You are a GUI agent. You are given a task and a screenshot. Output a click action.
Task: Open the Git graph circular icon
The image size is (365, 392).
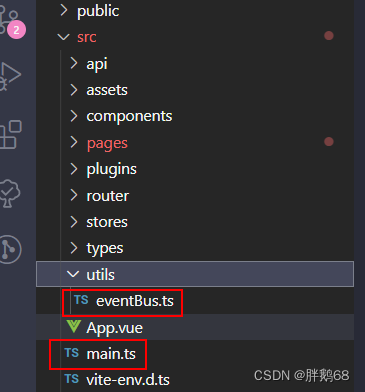[10, 249]
